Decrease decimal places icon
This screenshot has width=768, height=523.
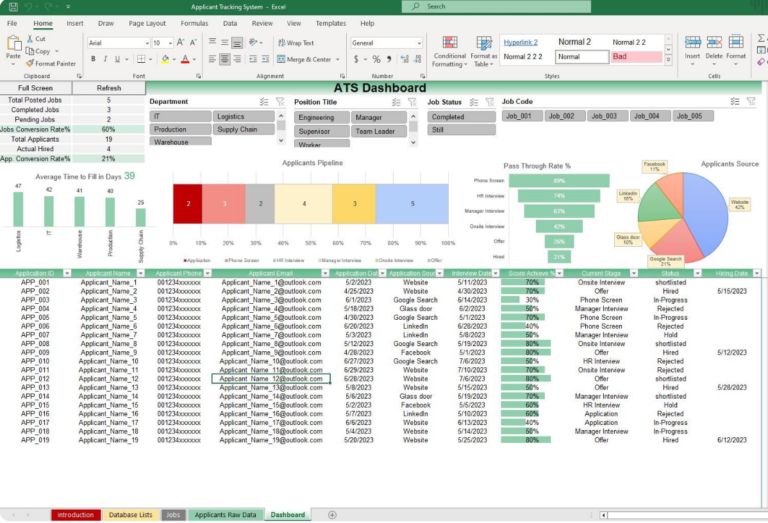tap(417, 59)
